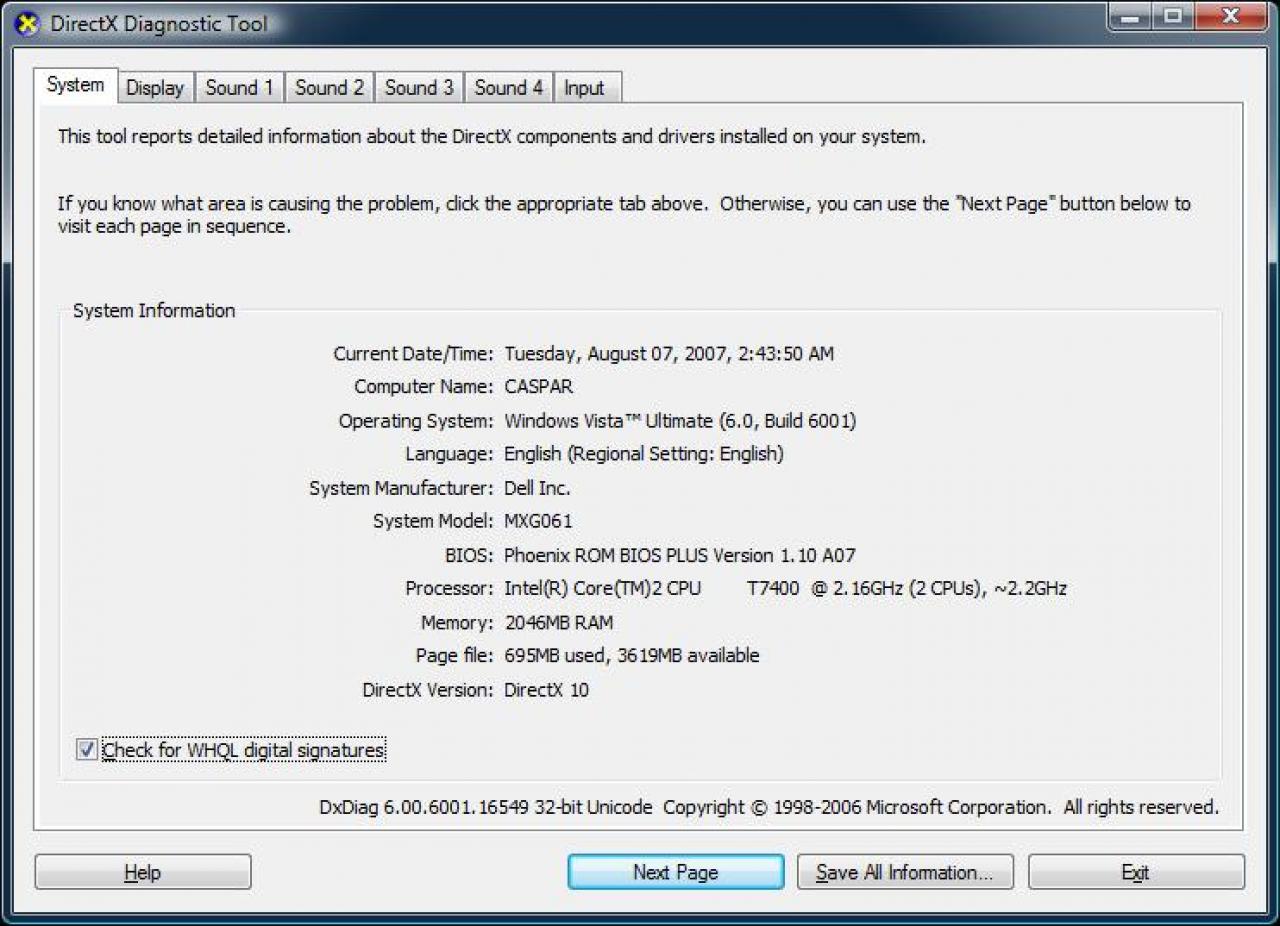Open the Sound 2 tab
Screen dimensions: 1280x926
coord(329,88)
